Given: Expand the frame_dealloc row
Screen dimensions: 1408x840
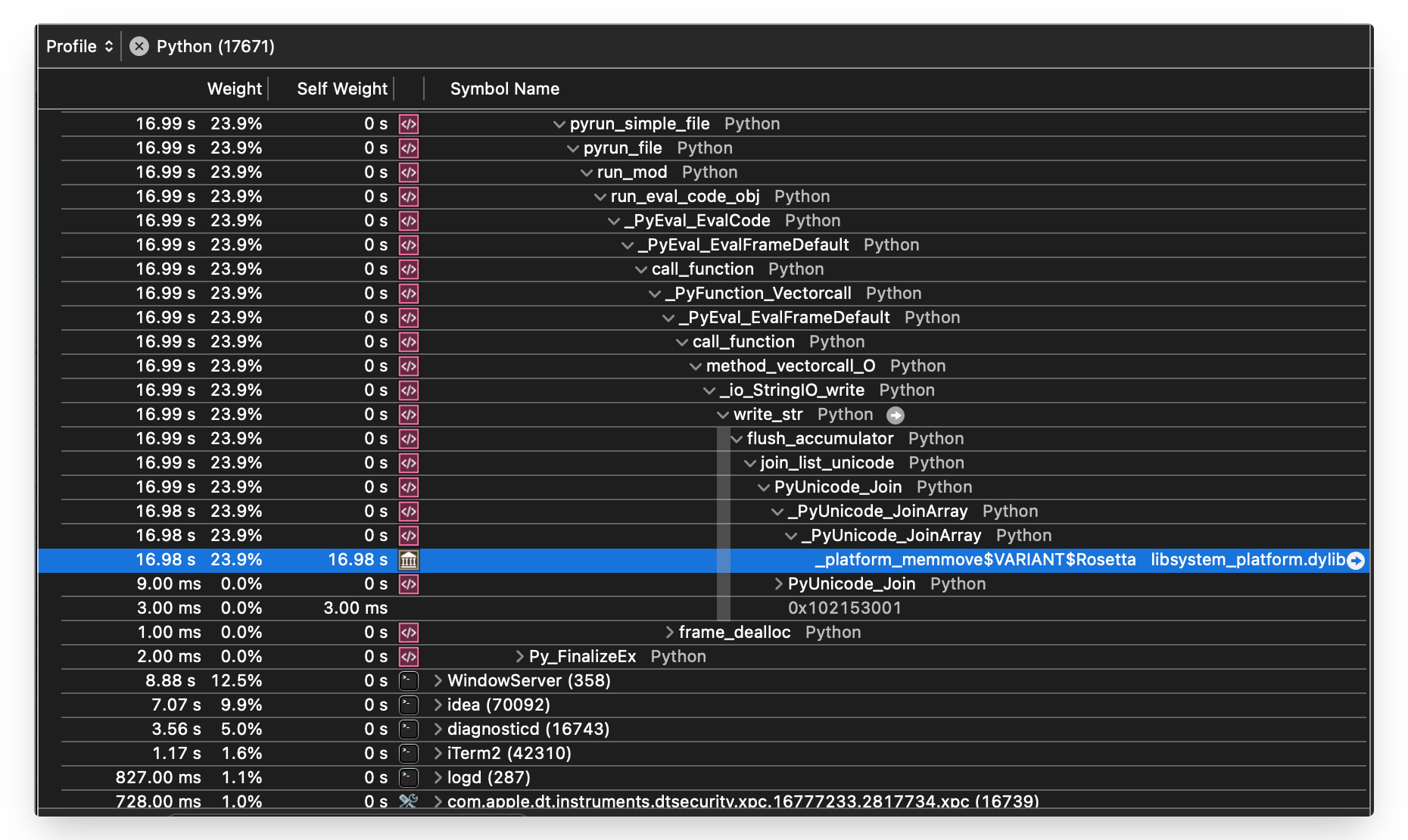Looking at the screenshot, I should [x=669, y=632].
